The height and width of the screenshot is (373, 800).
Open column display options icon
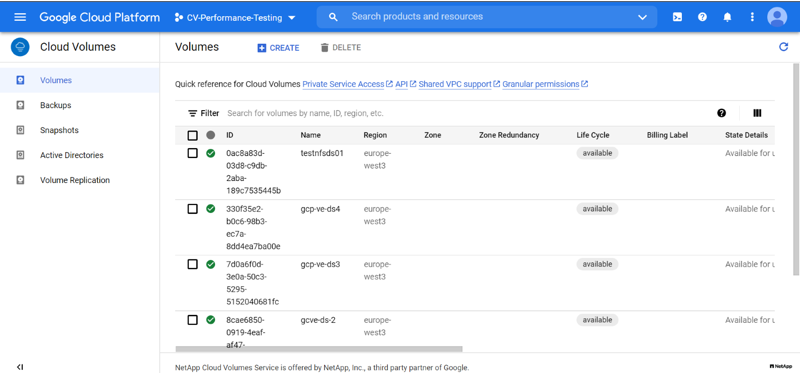757,113
